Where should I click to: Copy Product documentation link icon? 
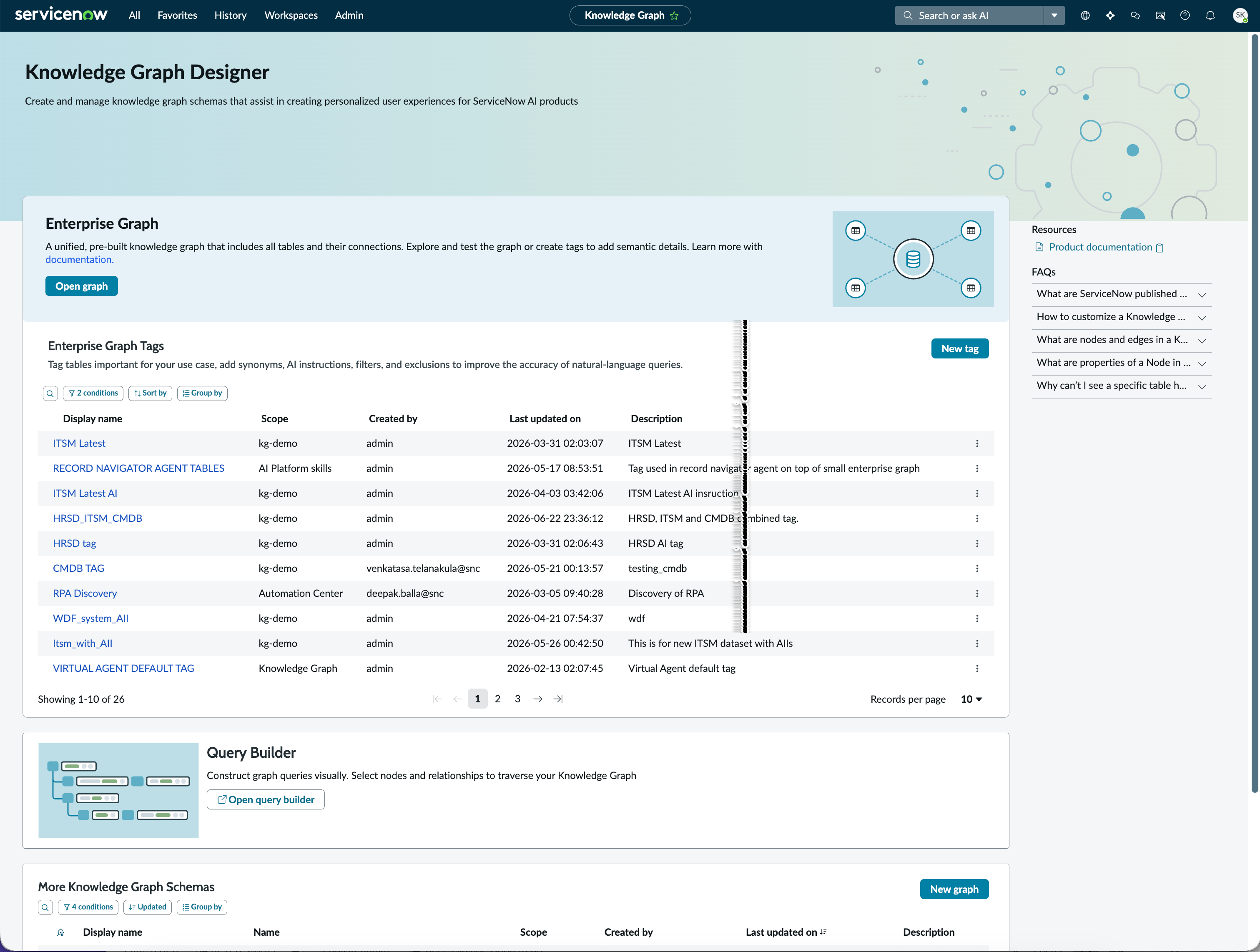click(x=1160, y=248)
